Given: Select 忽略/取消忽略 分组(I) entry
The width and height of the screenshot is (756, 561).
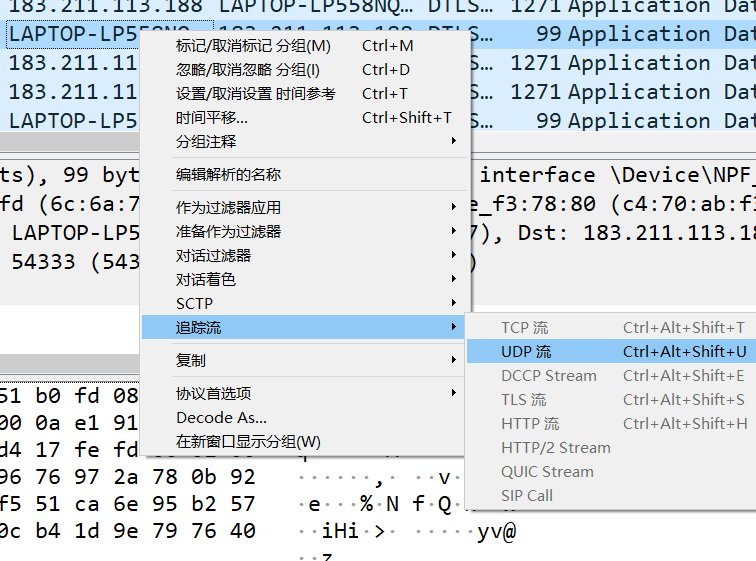Looking at the screenshot, I should pyautogui.click(x=303, y=70).
